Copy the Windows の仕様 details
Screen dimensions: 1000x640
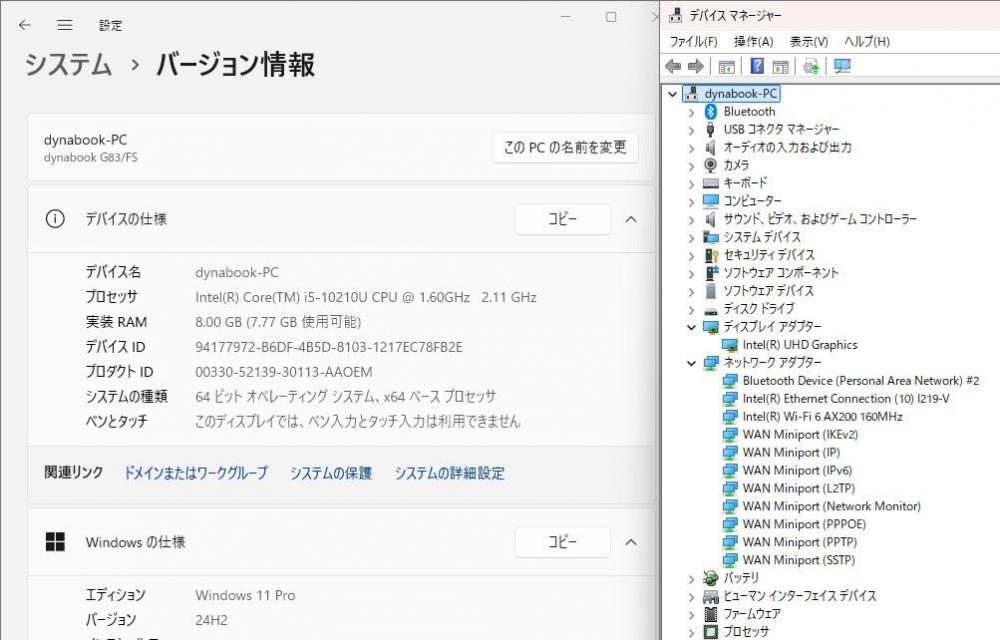562,542
